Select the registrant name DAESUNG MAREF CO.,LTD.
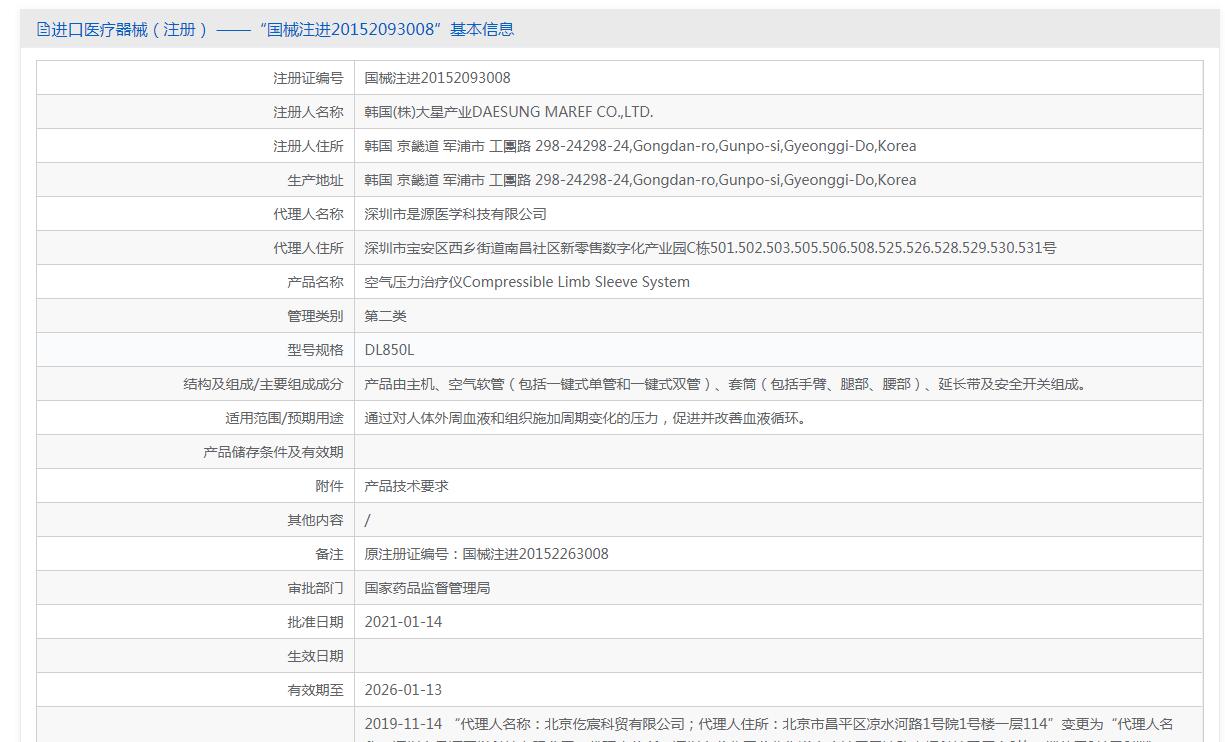This screenshot has height=742, width=1225. pyautogui.click(x=508, y=112)
